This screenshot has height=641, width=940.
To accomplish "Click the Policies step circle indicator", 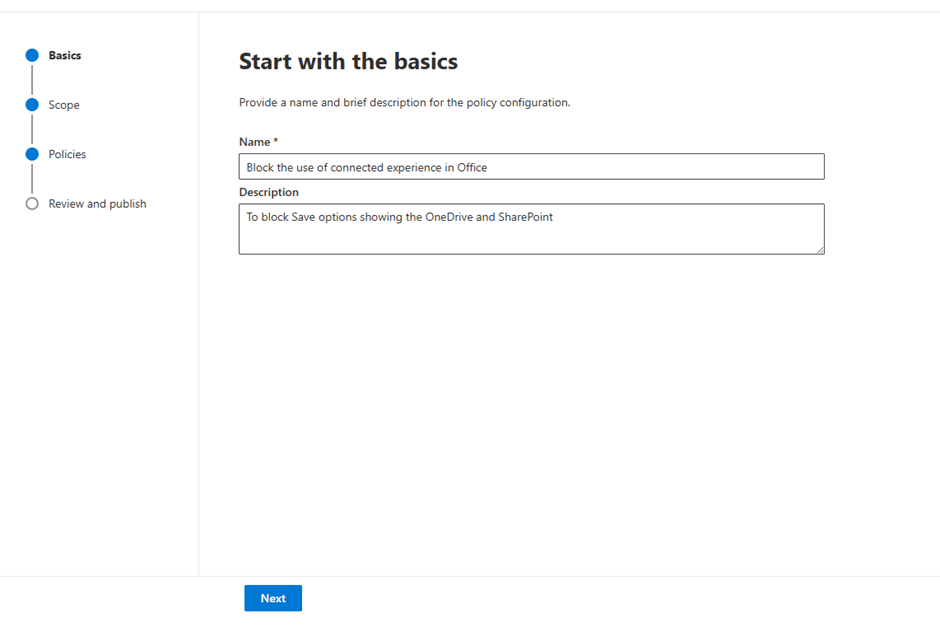I will (32, 154).
